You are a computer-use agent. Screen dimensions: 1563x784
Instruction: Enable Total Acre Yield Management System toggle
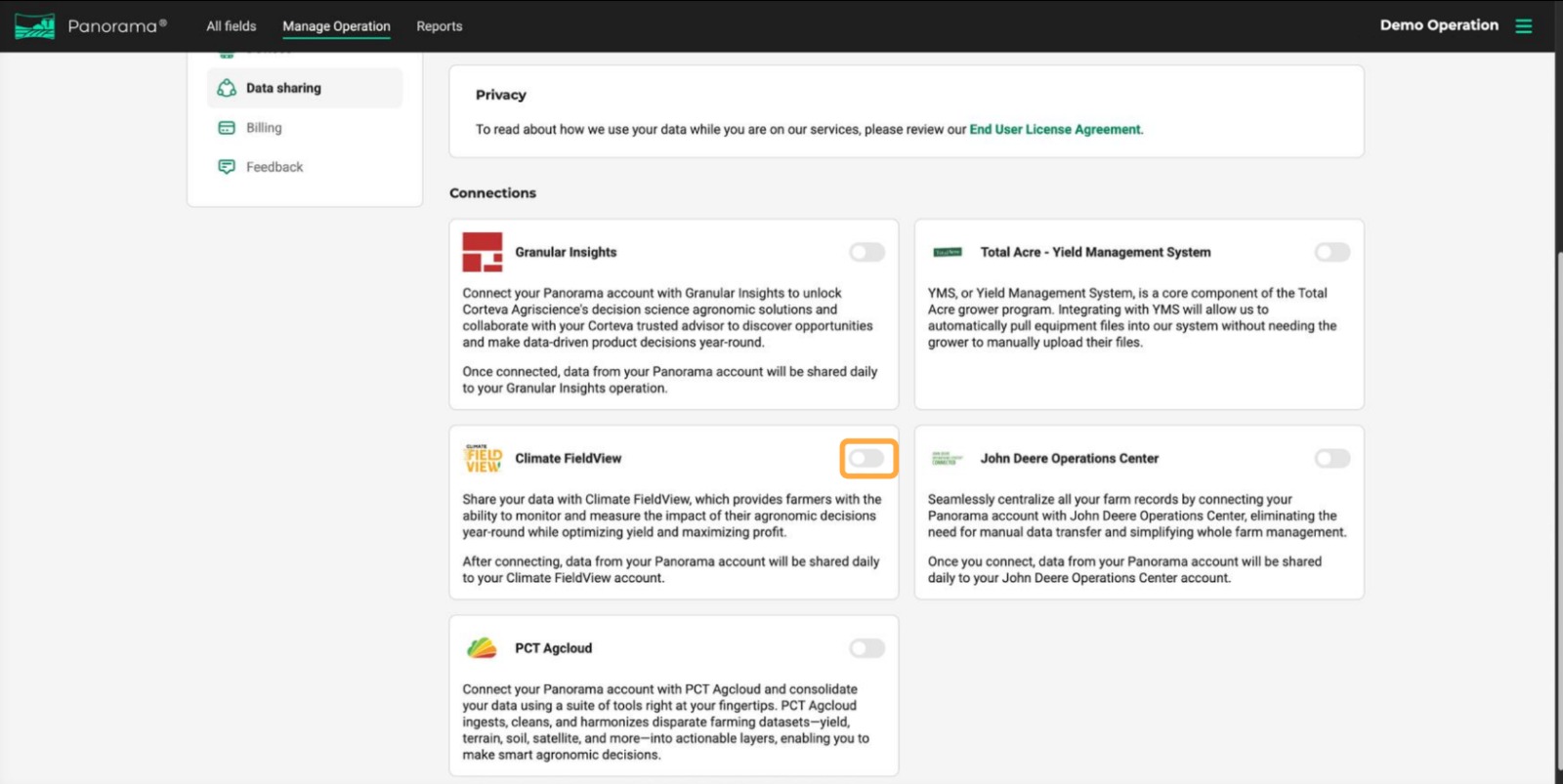pyautogui.click(x=1331, y=253)
